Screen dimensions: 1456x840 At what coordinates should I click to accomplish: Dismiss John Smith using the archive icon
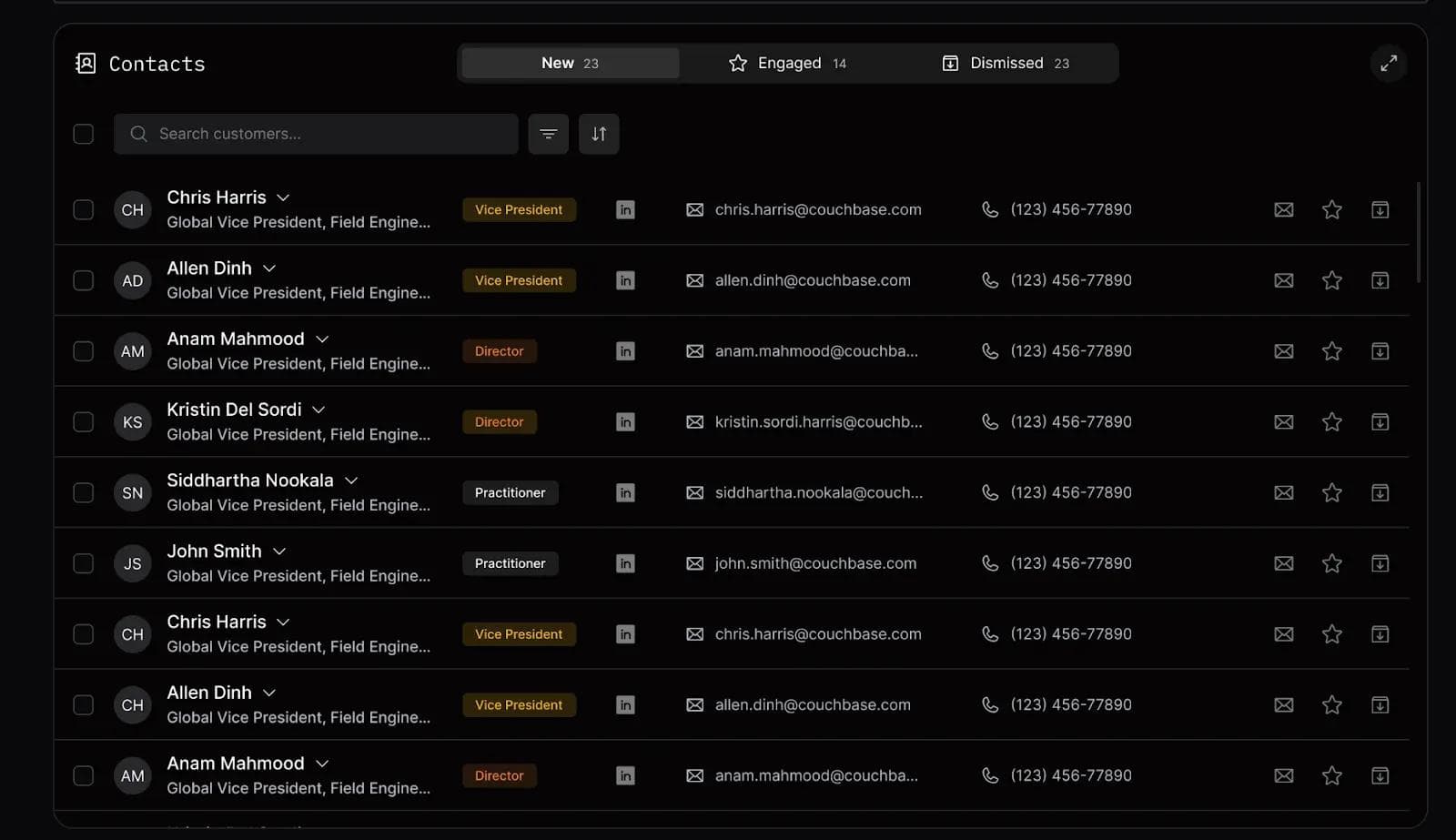[1380, 562]
